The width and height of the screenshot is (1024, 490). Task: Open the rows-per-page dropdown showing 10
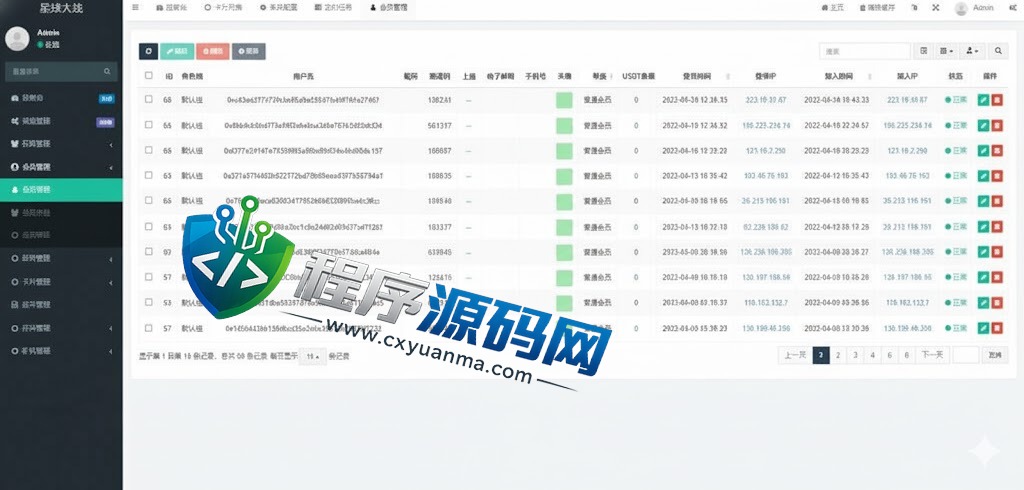pos(313,356)
